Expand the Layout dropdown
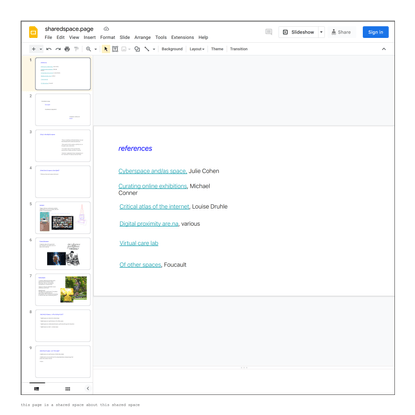The image size is (415, 415). [x=197, y=49]
